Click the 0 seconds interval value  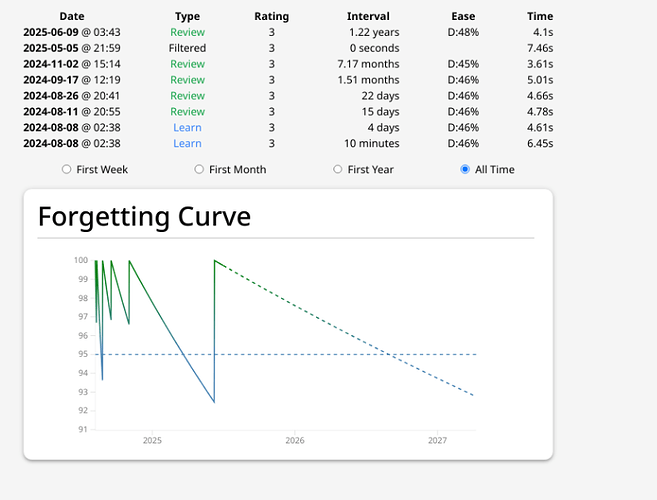[375, 48]
